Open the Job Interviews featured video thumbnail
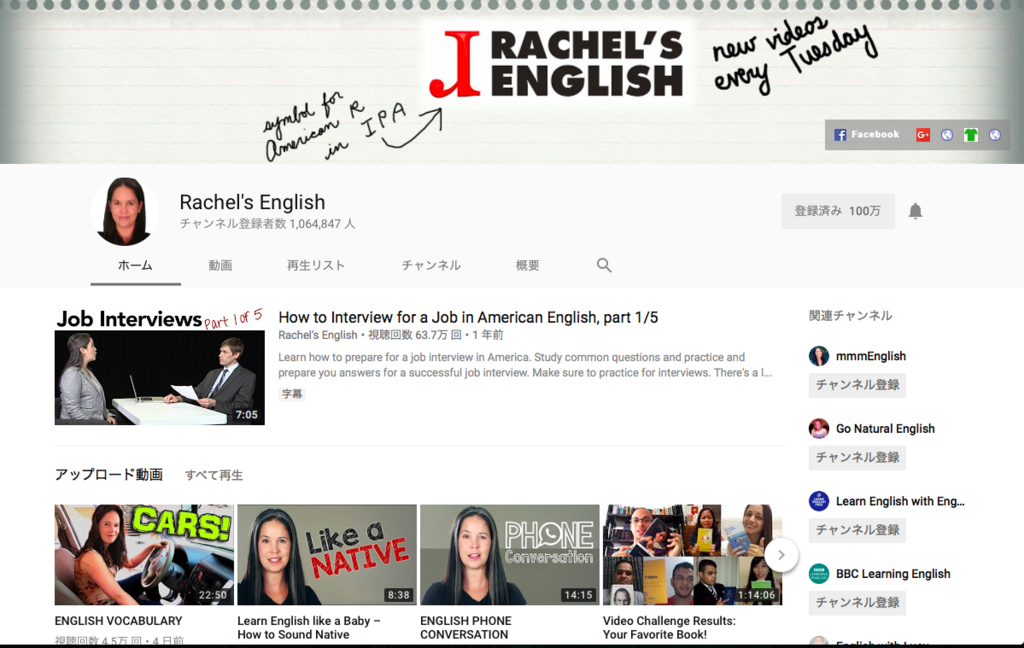Screen dimensions: 1024x648 tap(160, 366)
